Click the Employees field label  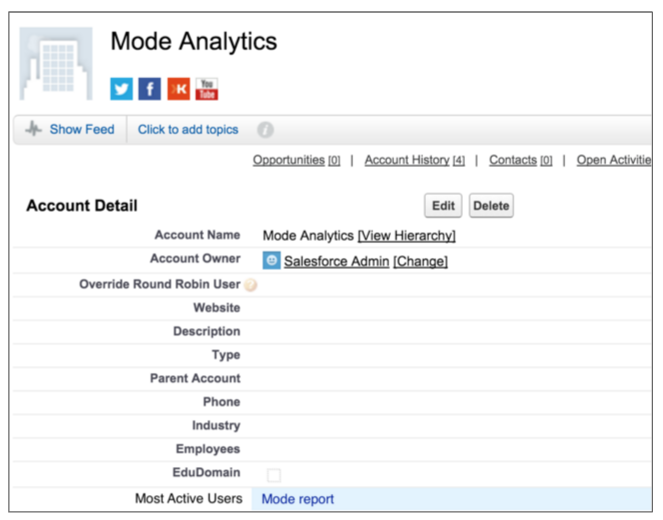pos(208,449)
